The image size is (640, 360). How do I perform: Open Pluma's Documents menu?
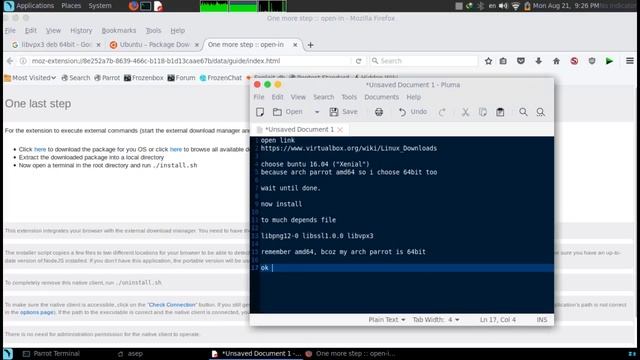pos(381,97)
